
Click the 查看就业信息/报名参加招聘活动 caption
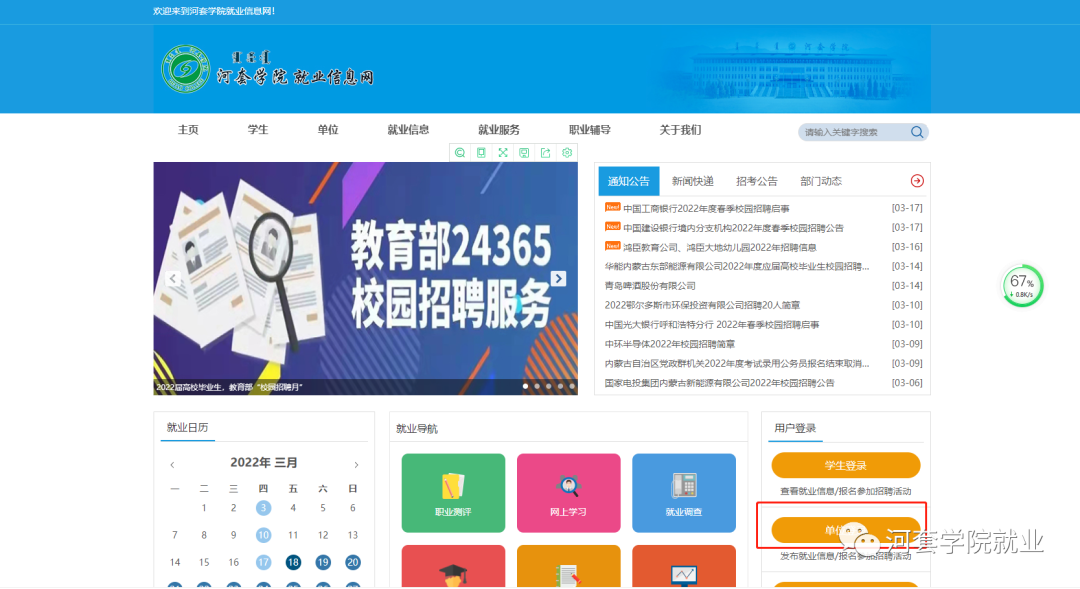(x=846, y=491)
